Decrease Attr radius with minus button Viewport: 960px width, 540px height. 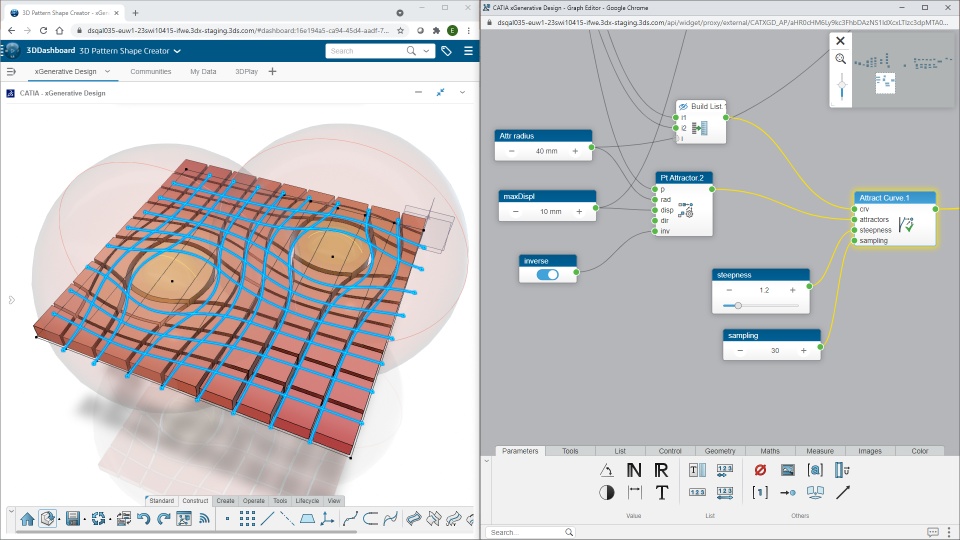pos(512,151)
